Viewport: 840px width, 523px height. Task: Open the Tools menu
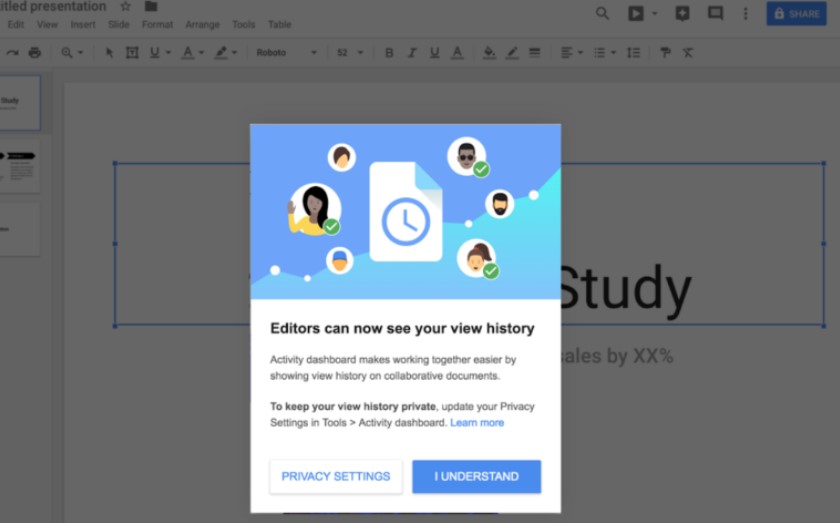(243, 25)
